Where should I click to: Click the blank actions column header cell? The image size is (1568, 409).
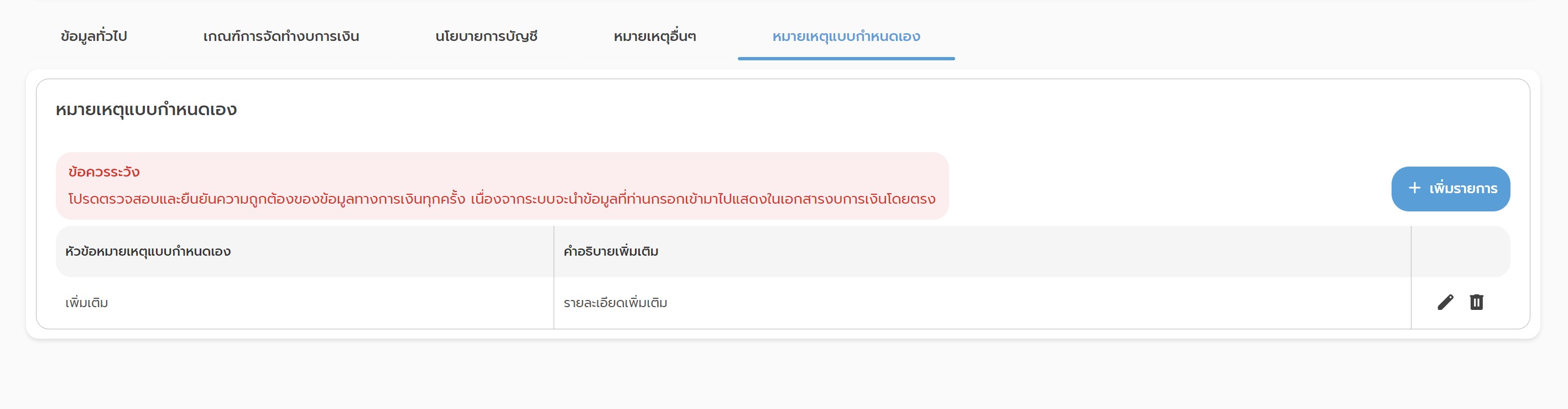click(1460, 252)
